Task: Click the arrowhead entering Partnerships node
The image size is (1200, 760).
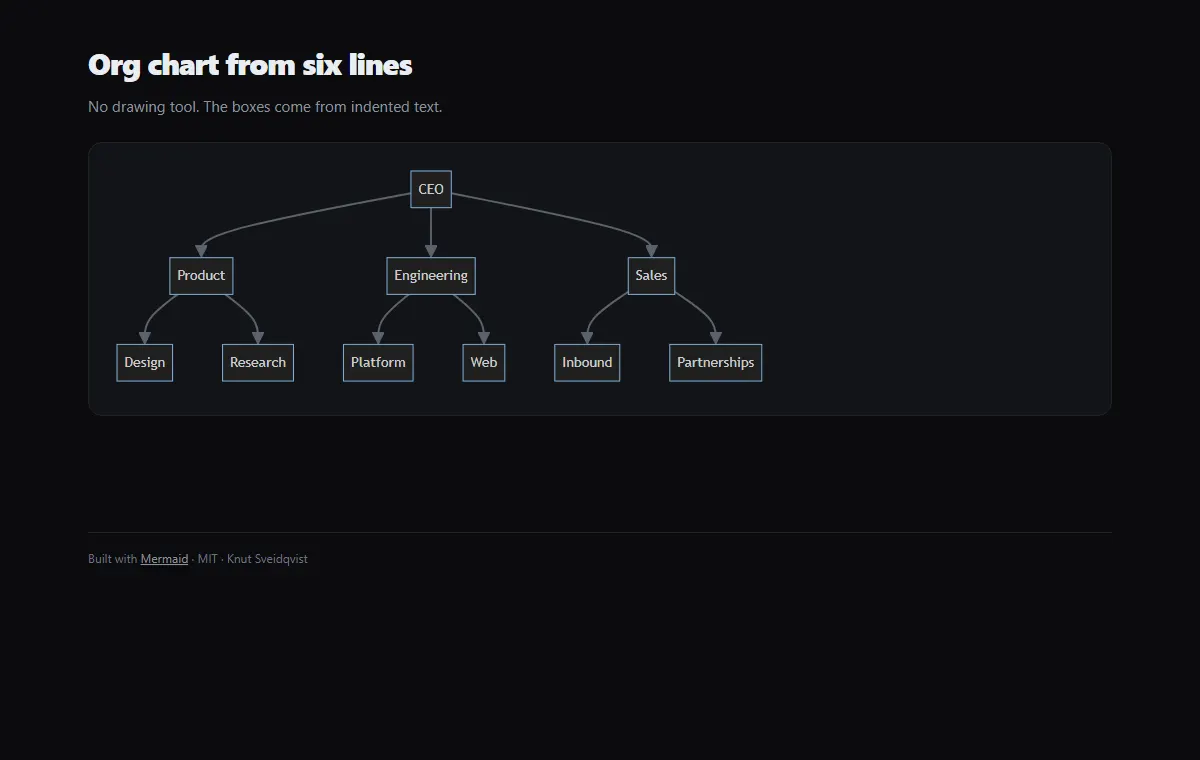Action: [716, 337]
